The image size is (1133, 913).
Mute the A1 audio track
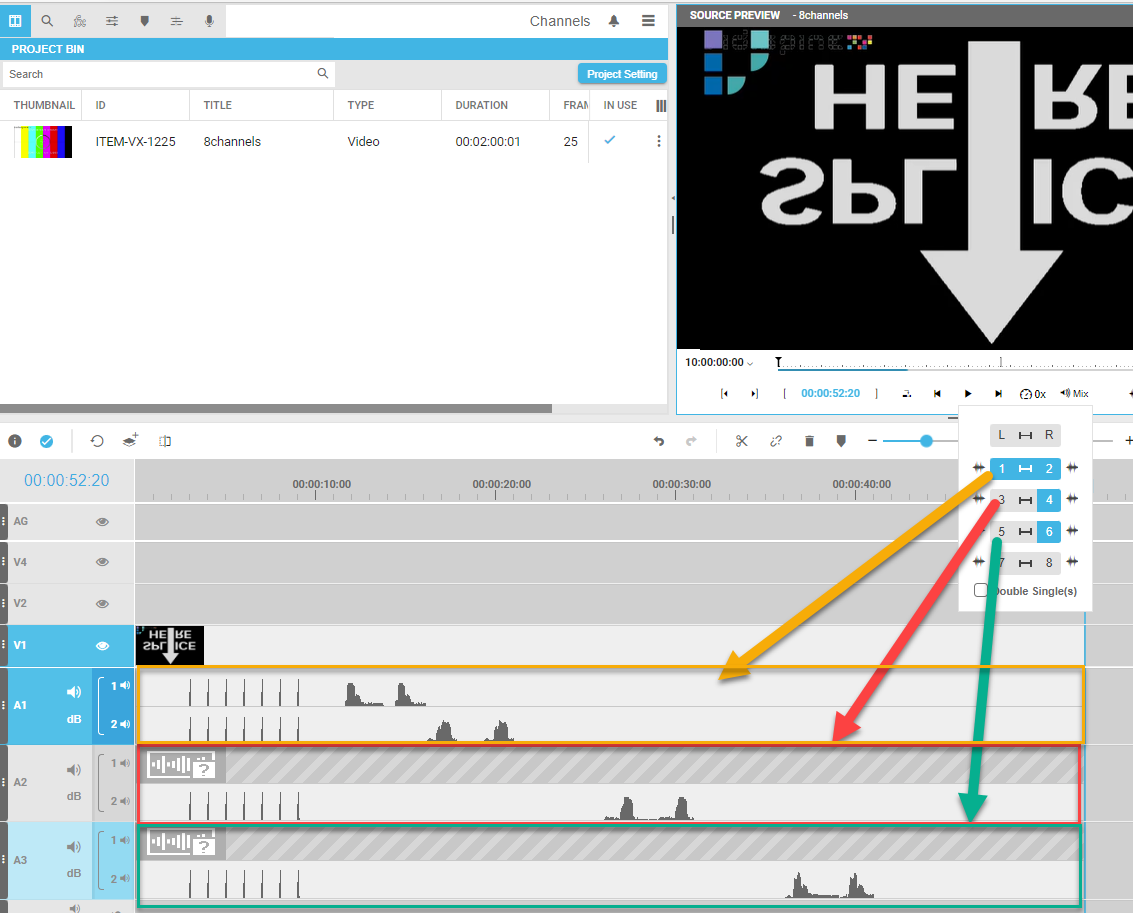click(74, 692)
